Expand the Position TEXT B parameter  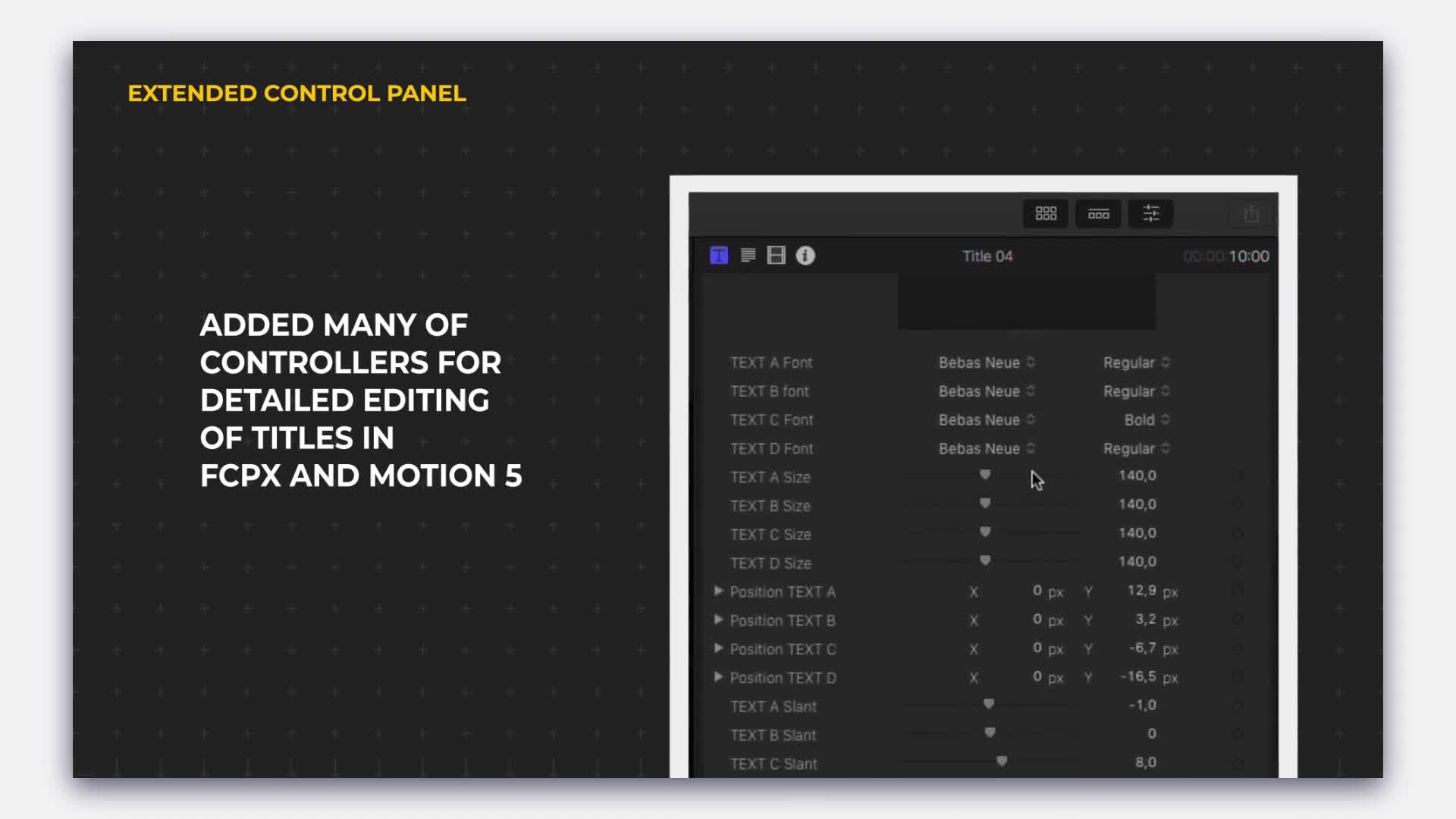tap(718, 620)
